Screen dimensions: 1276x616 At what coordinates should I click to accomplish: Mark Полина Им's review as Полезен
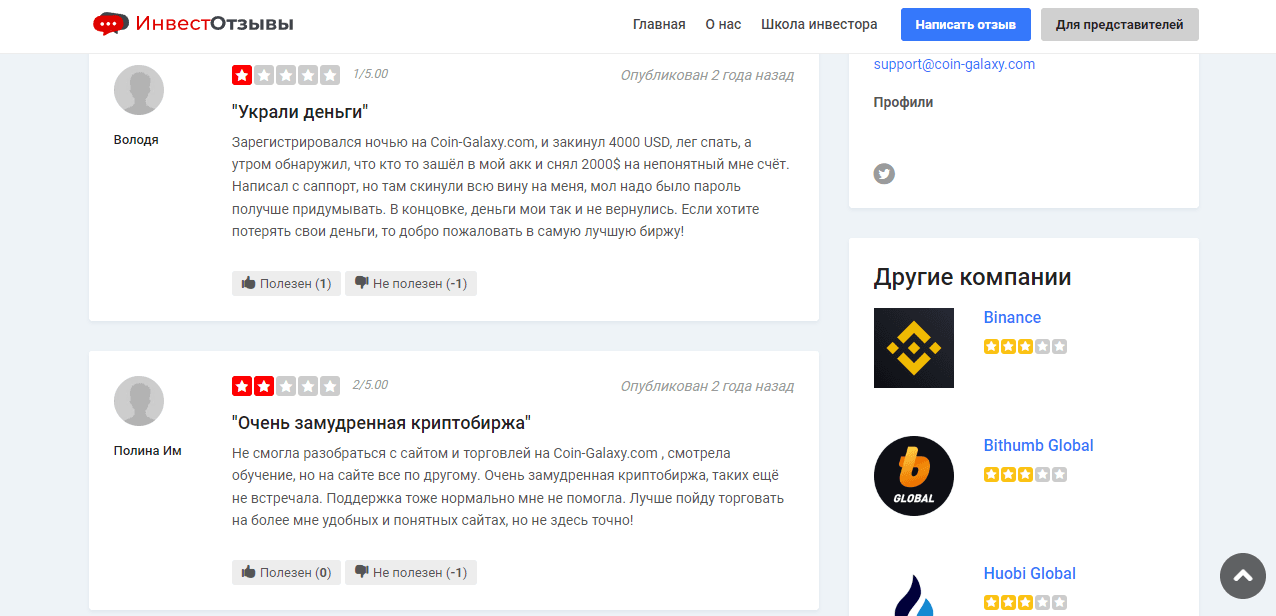286,573
